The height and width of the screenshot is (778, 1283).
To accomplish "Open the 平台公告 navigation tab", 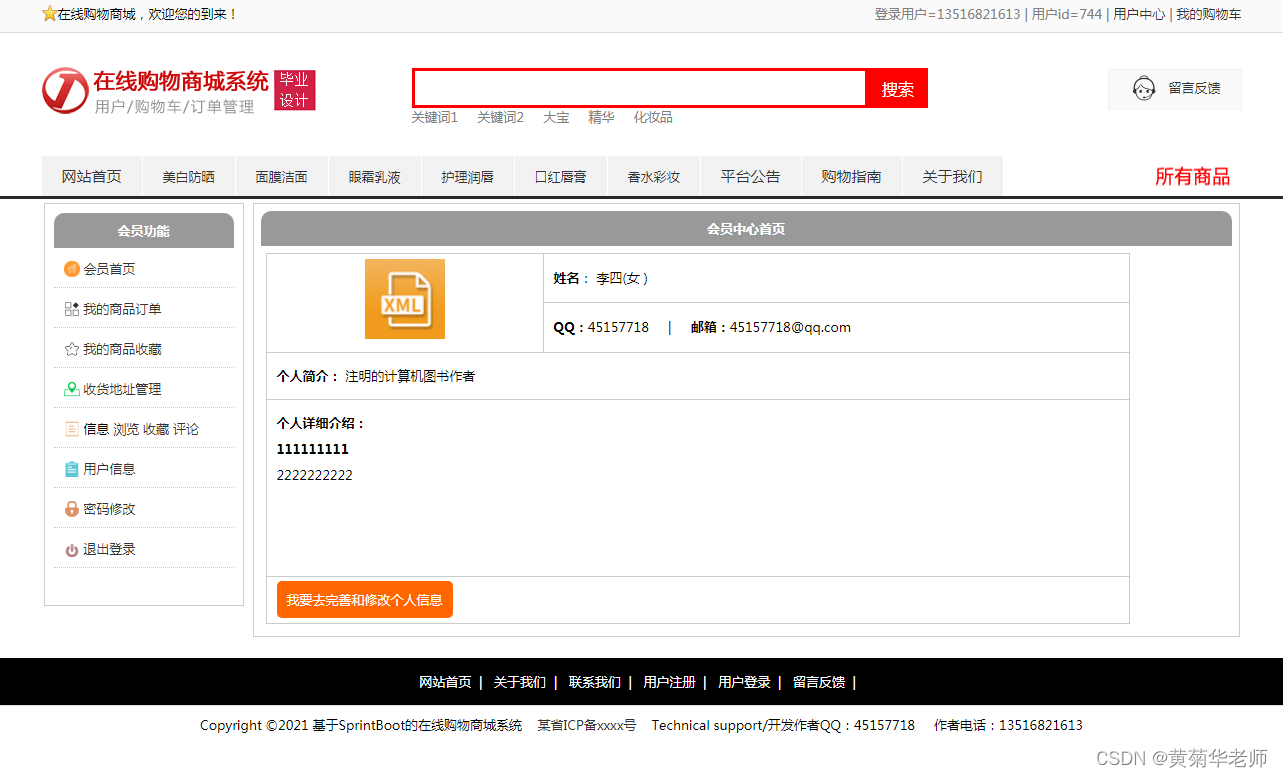I will click(x=751, y=177).
